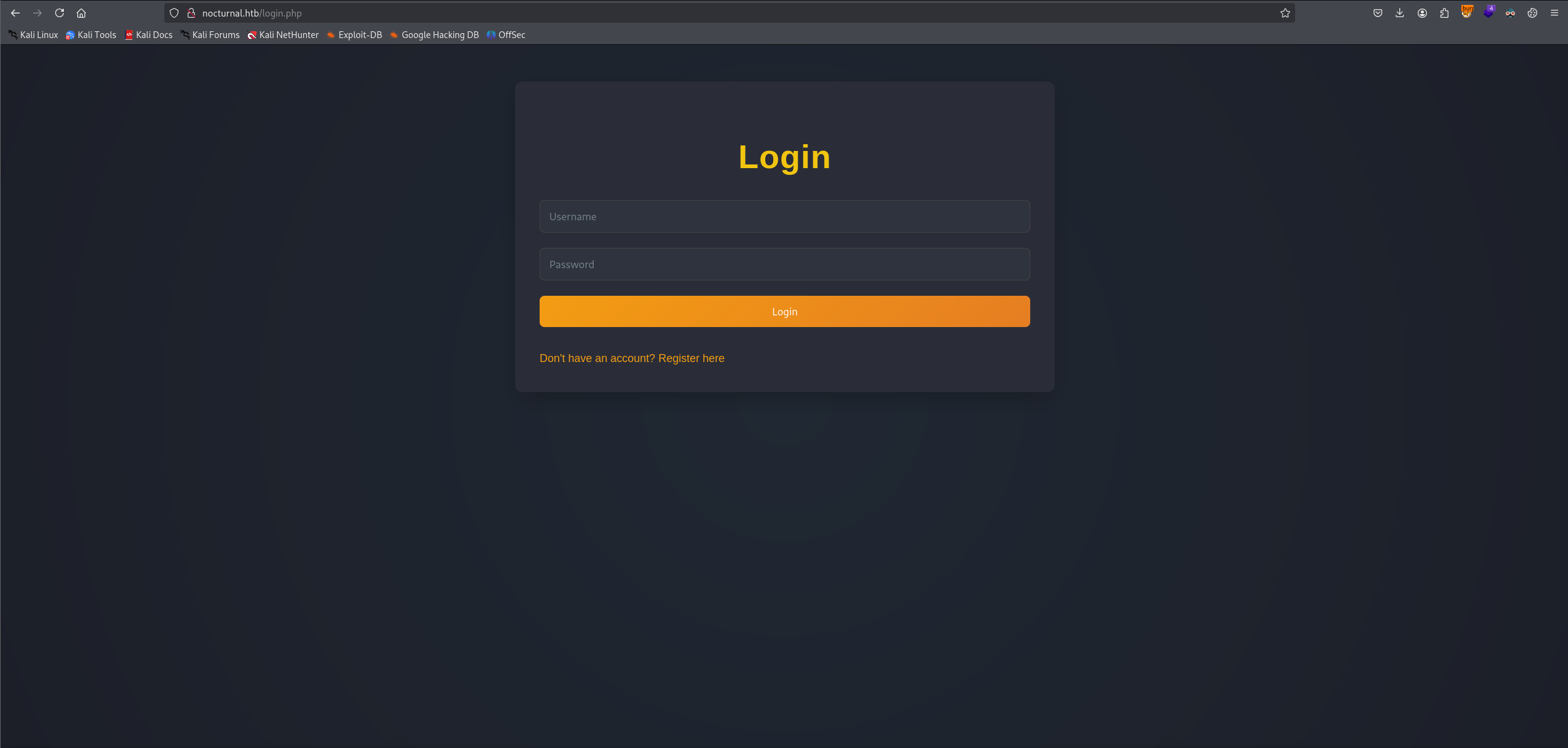1568x748 pixels.
Task: Open Kali Forums bookmark
Action: pyautogui.click(x=210, y=35)
